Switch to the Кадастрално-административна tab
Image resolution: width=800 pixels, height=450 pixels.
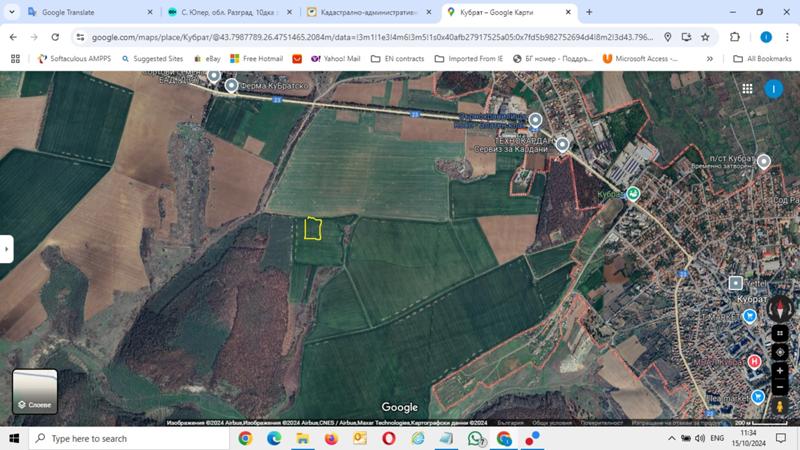368,12
